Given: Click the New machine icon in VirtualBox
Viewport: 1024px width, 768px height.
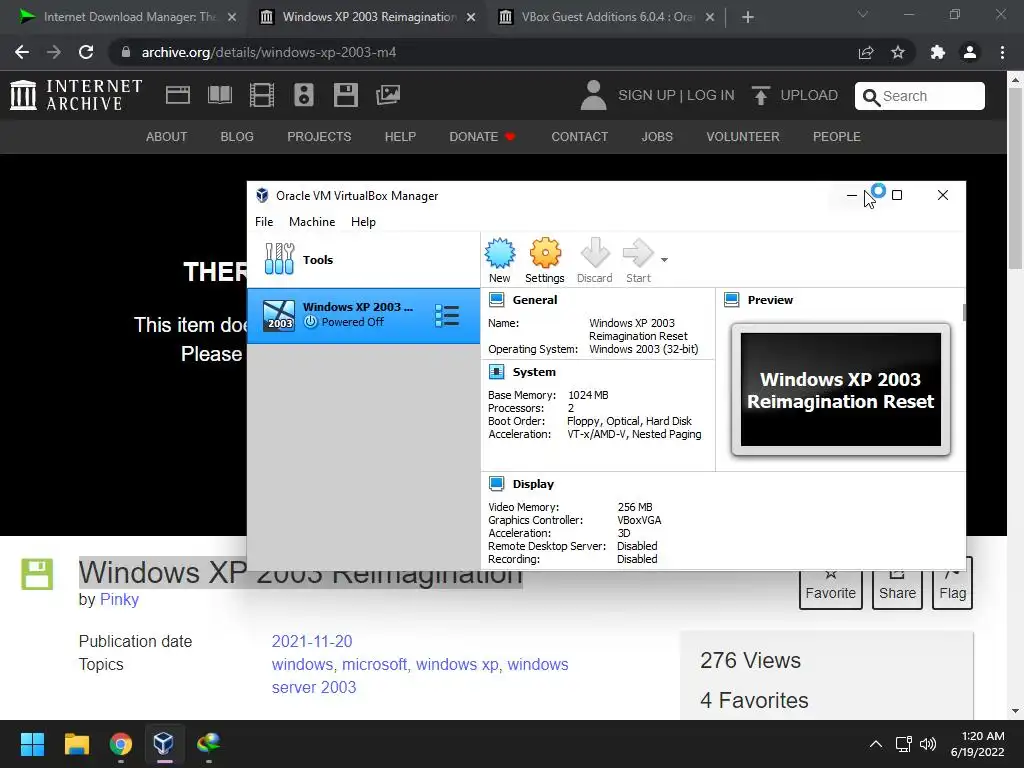Looking at the screenshot, I should 500,260.
